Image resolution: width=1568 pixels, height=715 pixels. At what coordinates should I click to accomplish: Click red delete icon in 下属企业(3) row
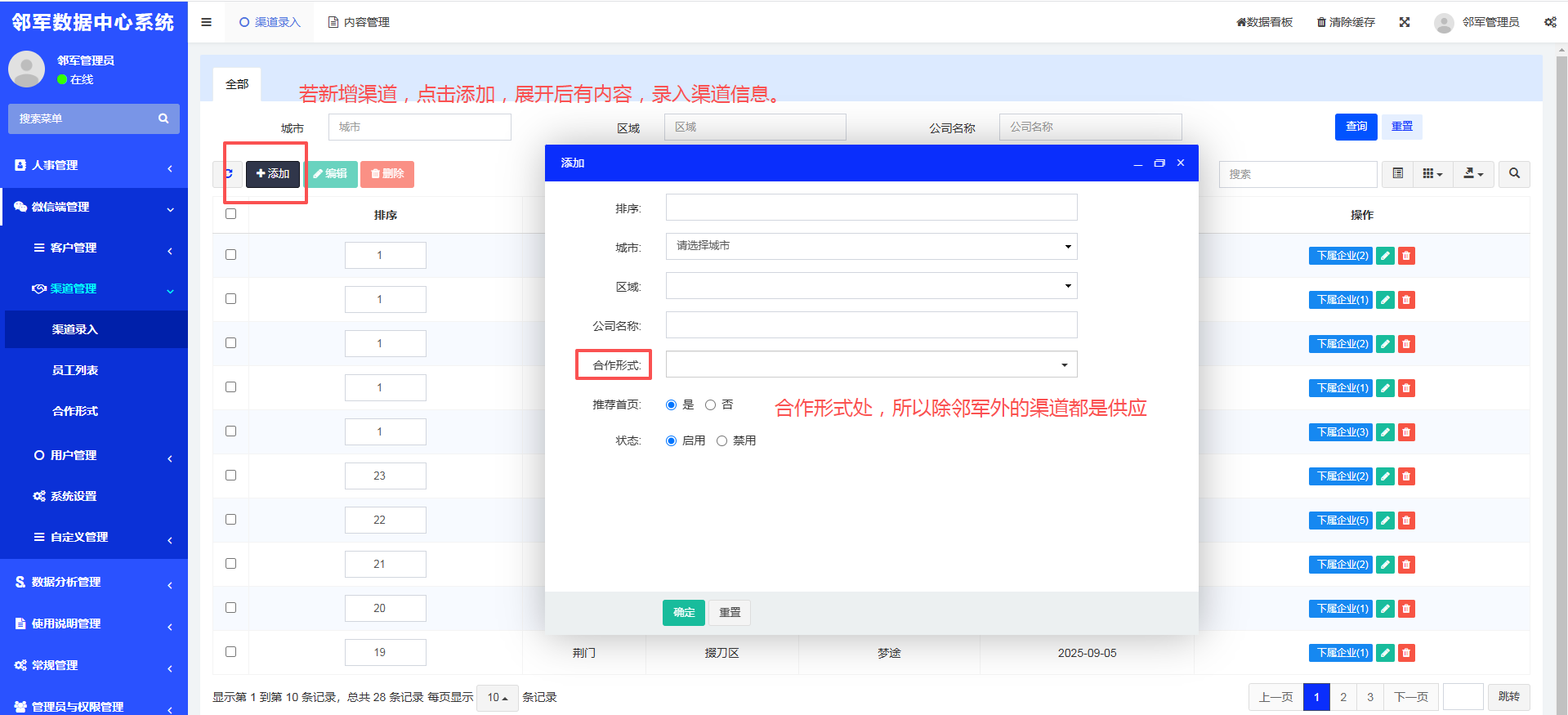coord(1406,432)
